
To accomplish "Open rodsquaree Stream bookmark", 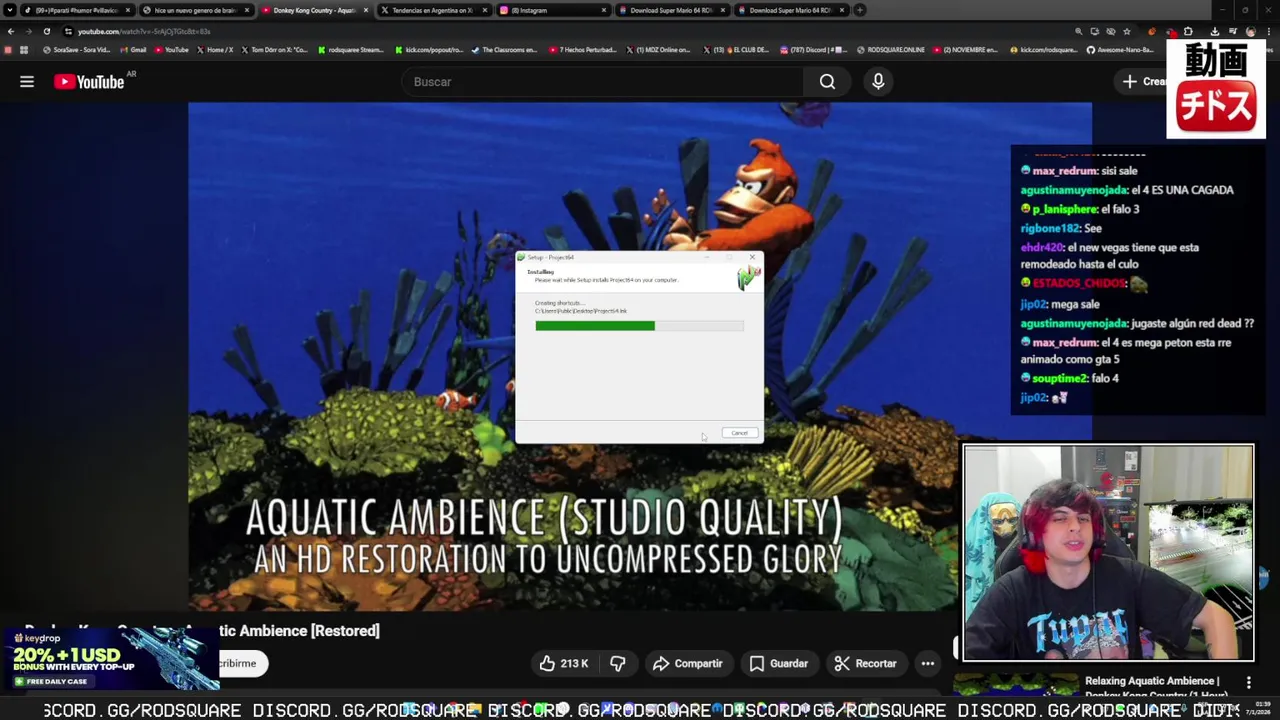I will click(x=351, y=49).
